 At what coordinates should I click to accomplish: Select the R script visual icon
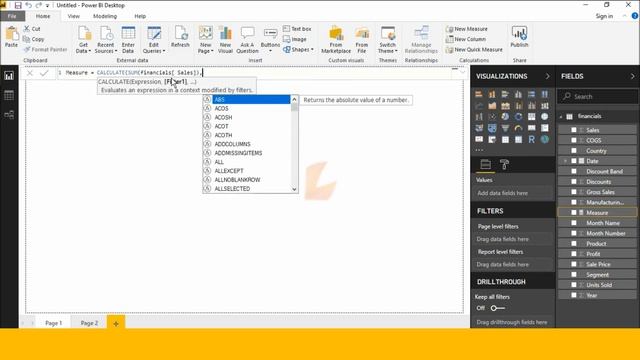click(531, 140)
